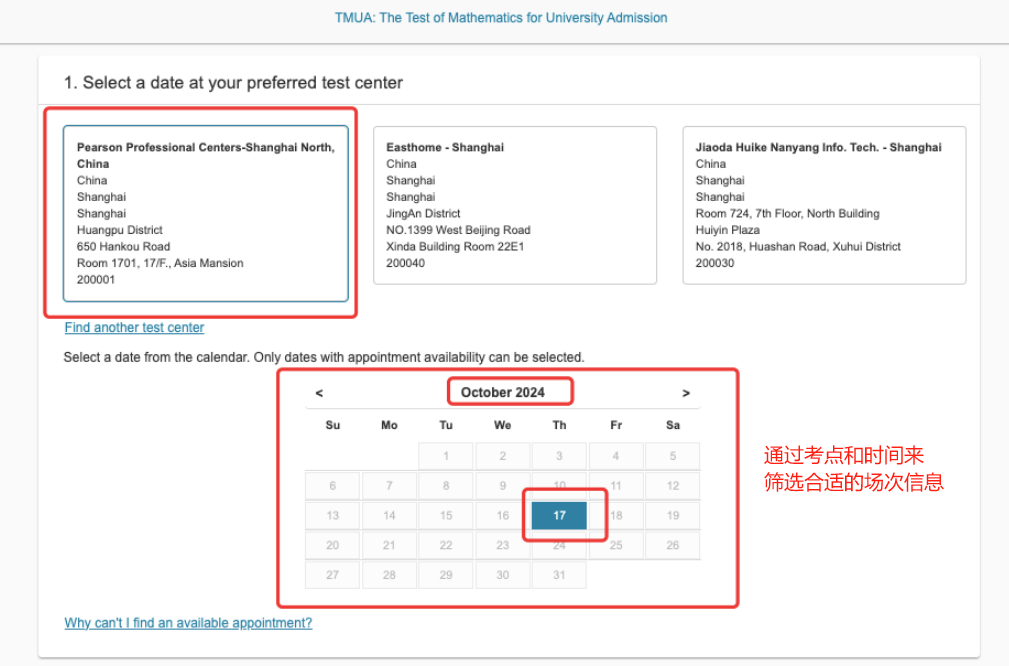Go to previous month in calendar

[319, 393]
